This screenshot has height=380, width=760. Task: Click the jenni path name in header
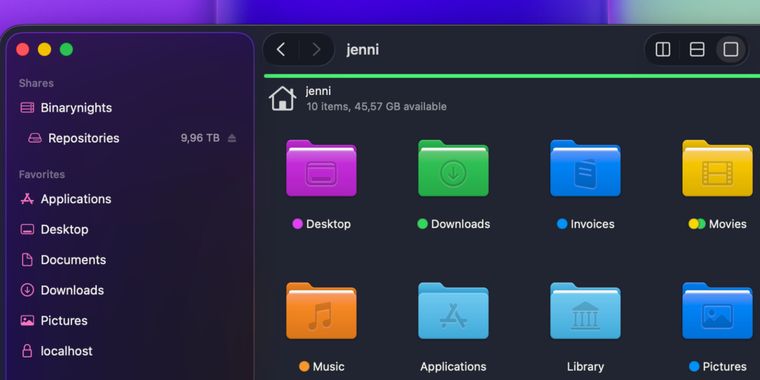[318, 91]
